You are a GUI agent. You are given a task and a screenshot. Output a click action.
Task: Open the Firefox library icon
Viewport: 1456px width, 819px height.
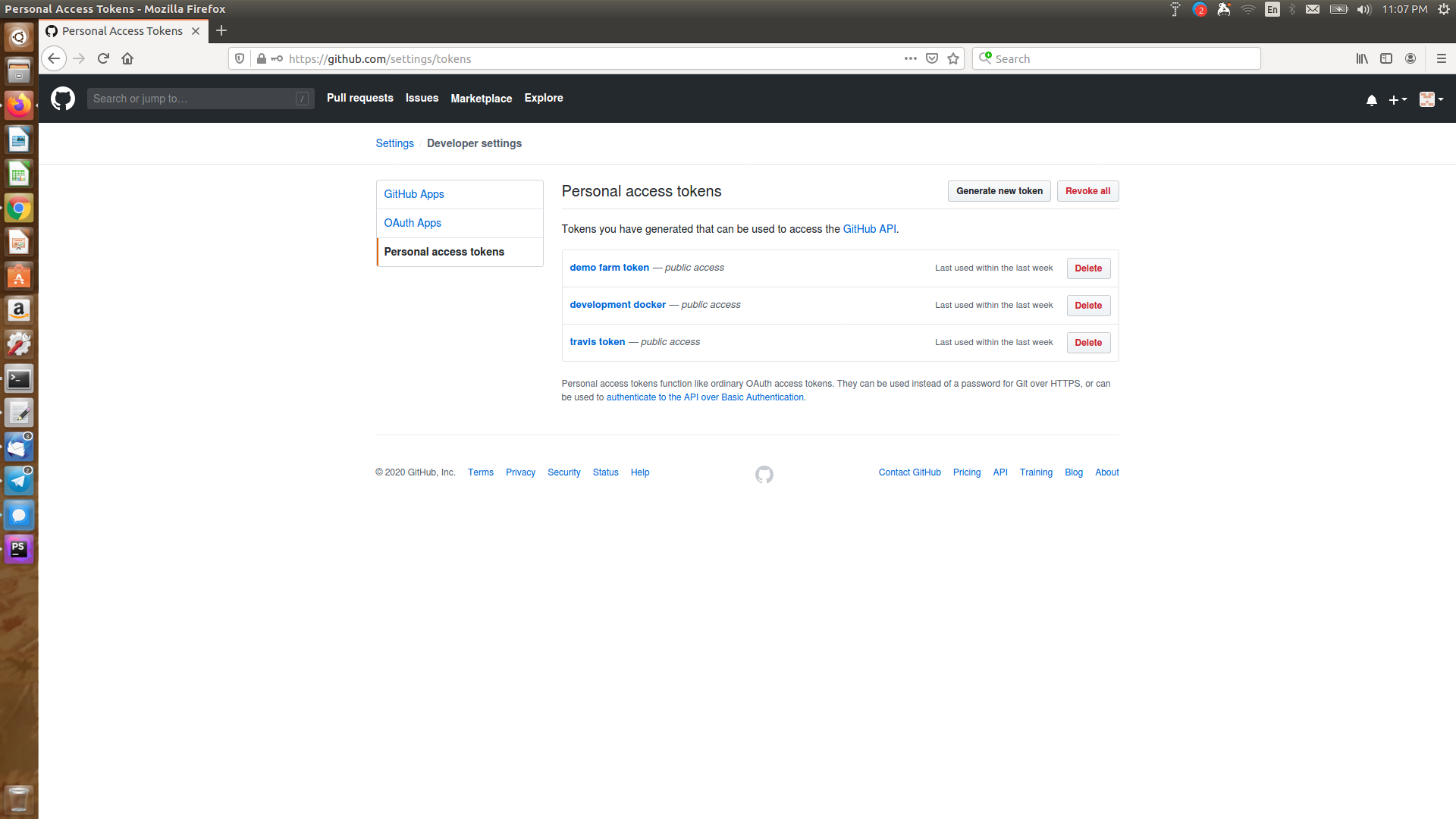point(1362,58)
